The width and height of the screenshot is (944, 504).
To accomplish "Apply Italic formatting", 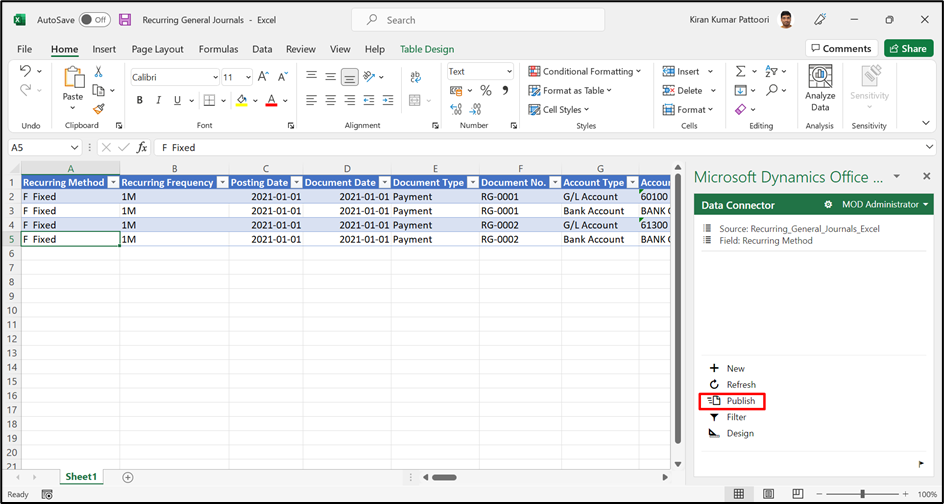I will [x=158, y=101].
